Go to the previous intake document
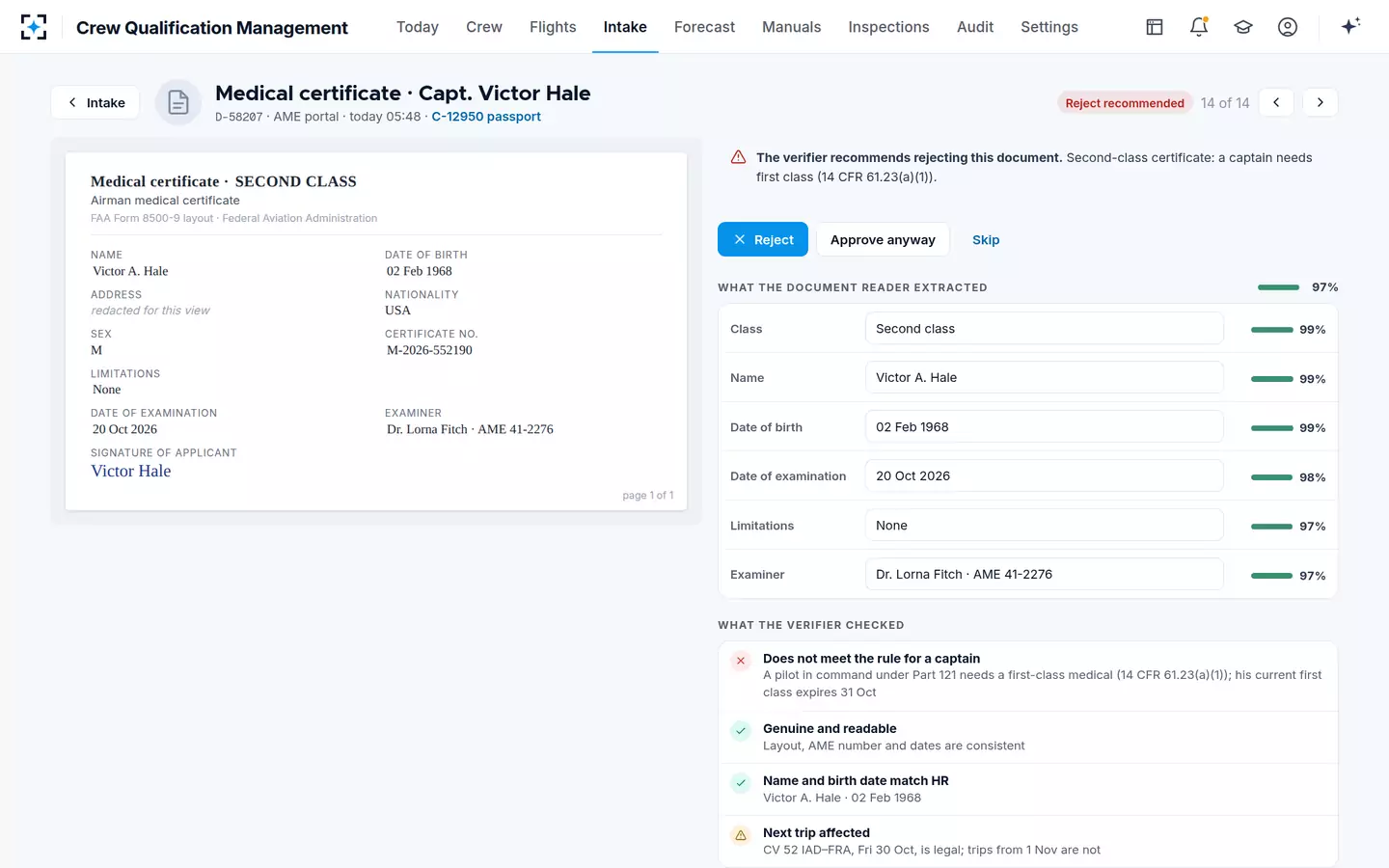Screen dimensions: 1389x868 click(x=1276, y=102)
